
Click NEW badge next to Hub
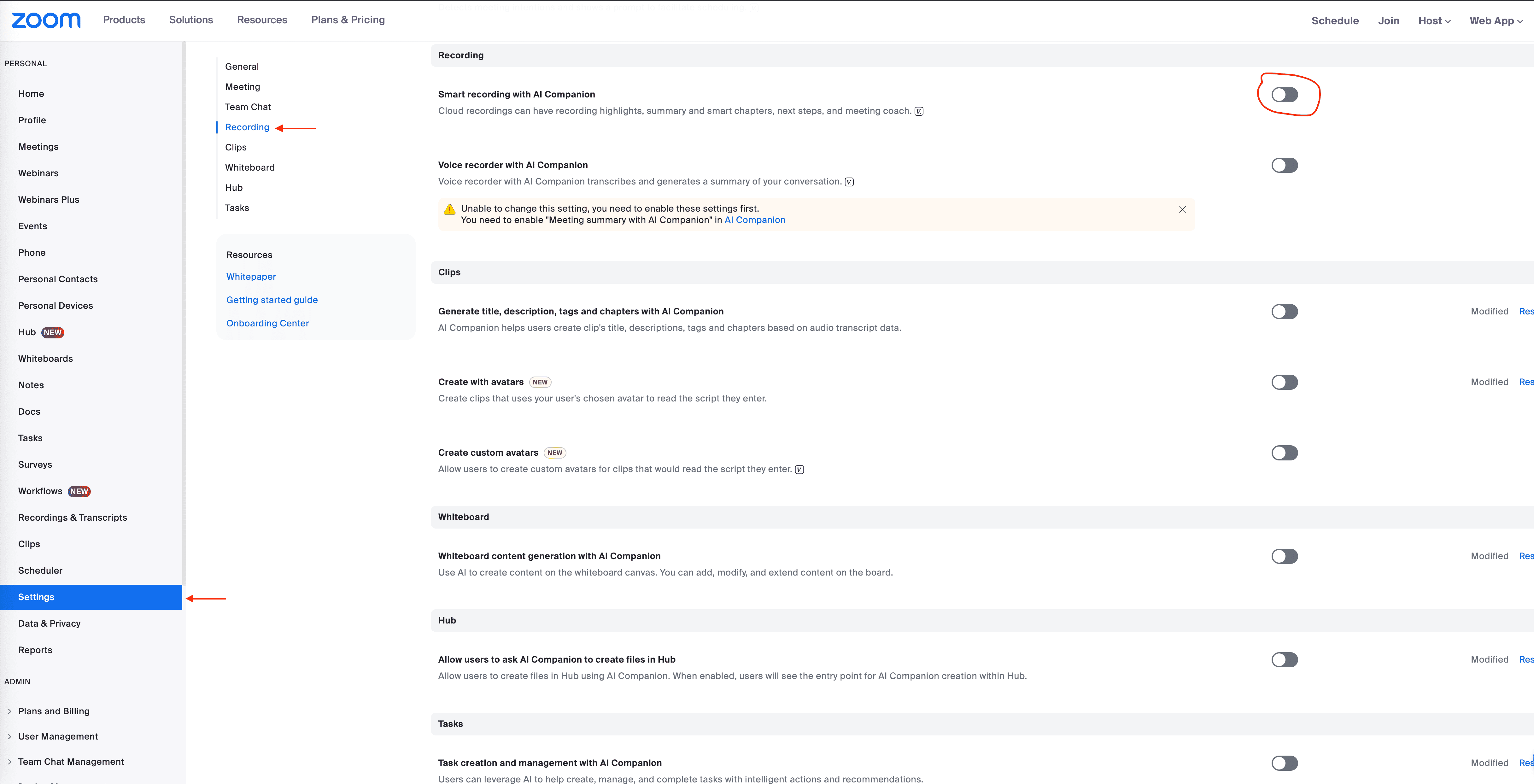53,333
